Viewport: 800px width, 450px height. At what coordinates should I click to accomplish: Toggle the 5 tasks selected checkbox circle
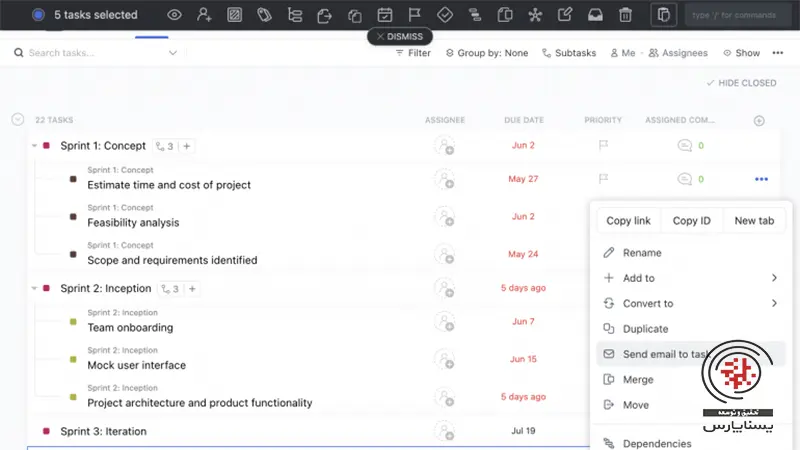pyautogui.click(x=38, y=15)
